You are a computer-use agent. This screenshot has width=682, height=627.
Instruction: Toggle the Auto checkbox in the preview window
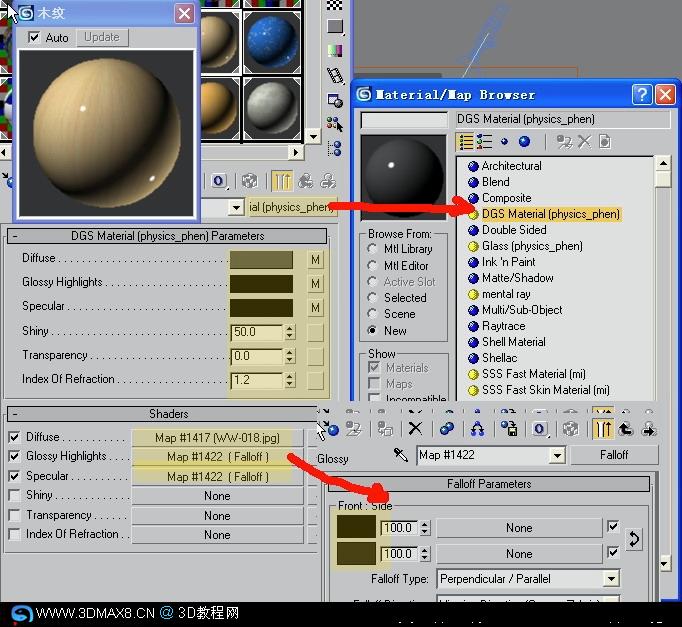coord(33,37)
